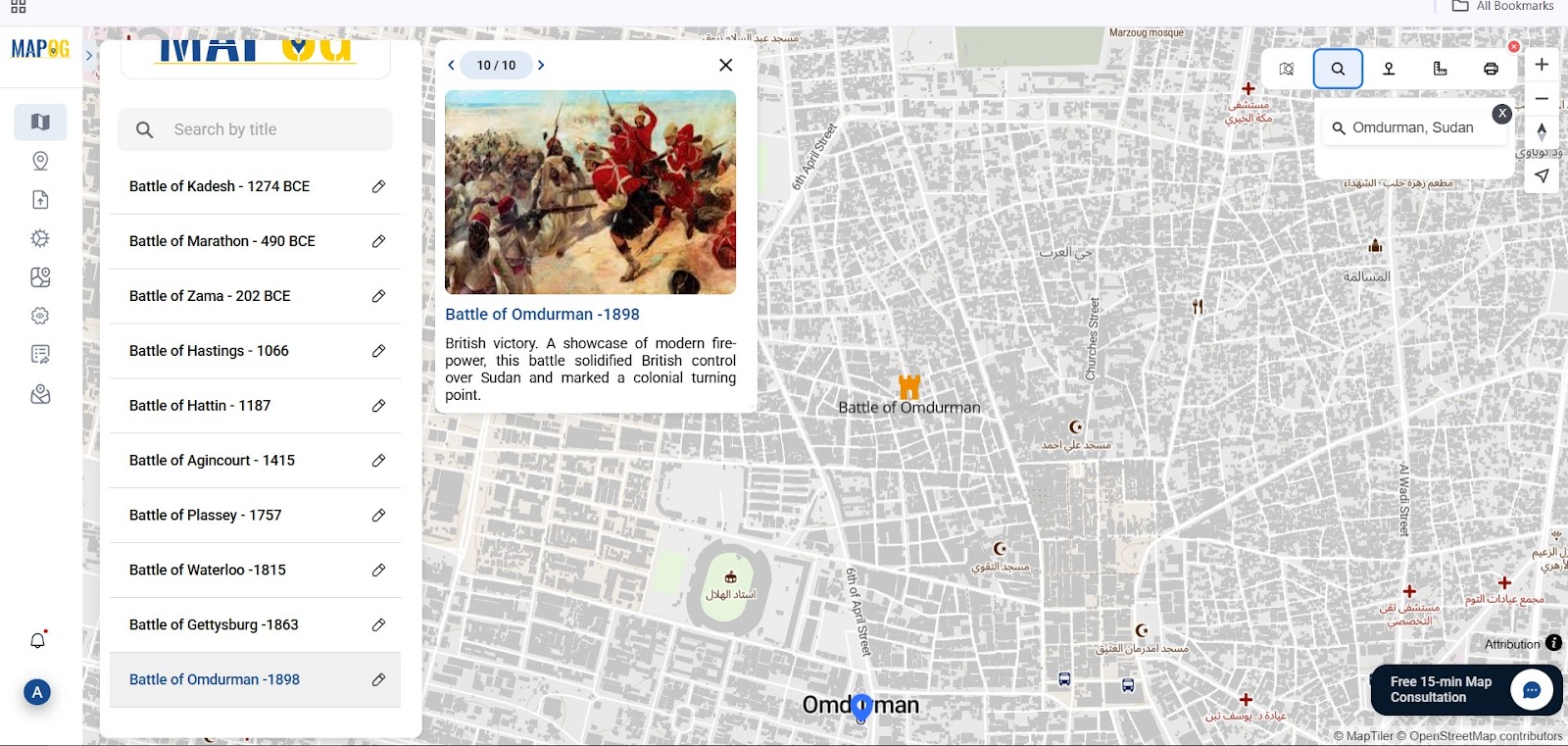The image size is (1568, 746).
Task: Open the file upload icon in sidebar
Action: pyautogui.click(x=40, y=200)
